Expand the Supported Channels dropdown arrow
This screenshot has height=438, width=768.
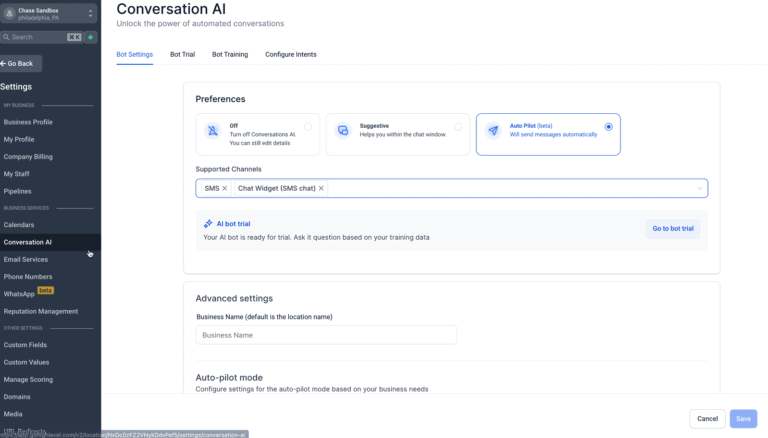699,189
